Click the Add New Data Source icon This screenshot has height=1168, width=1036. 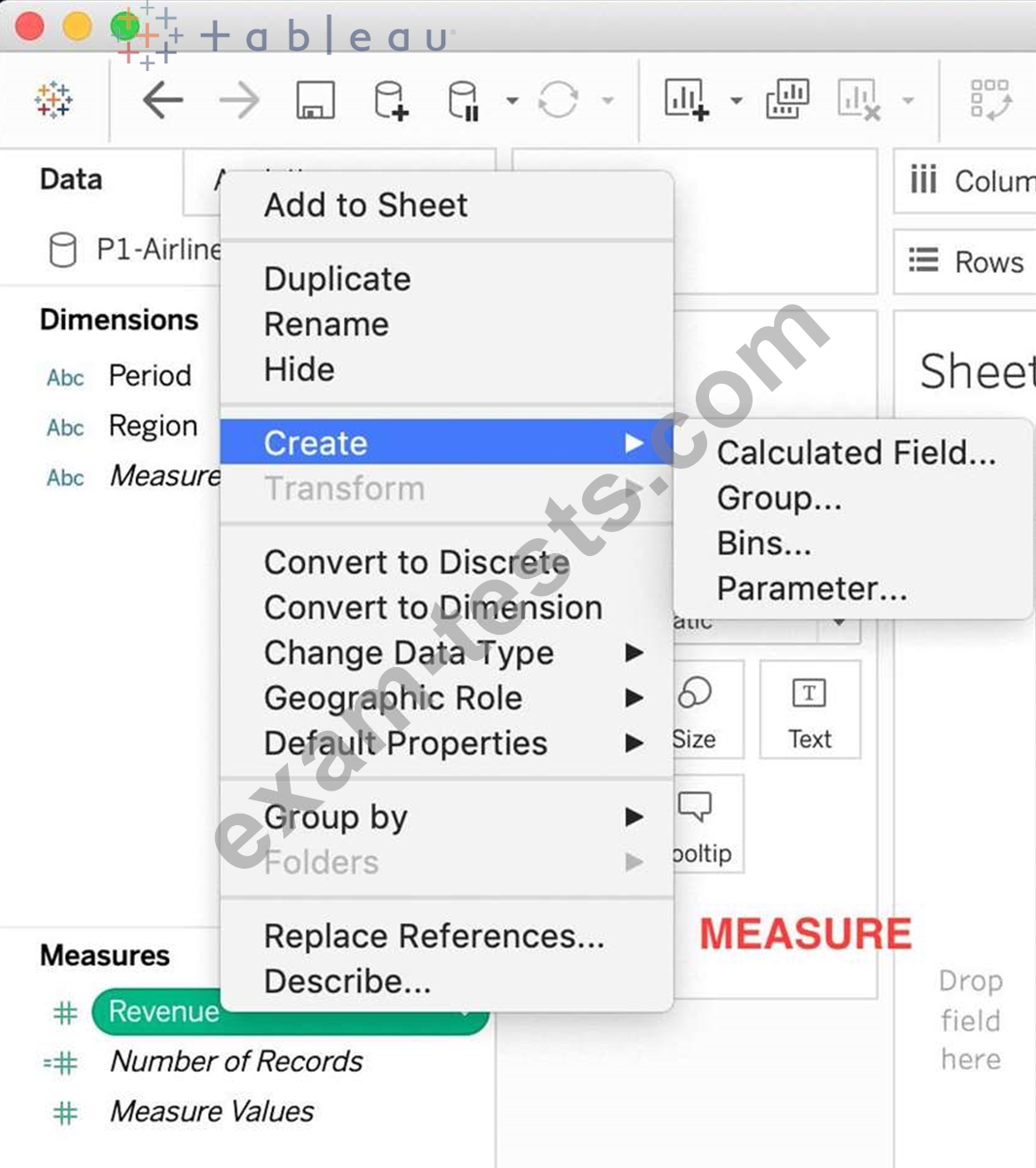(390, 100)
